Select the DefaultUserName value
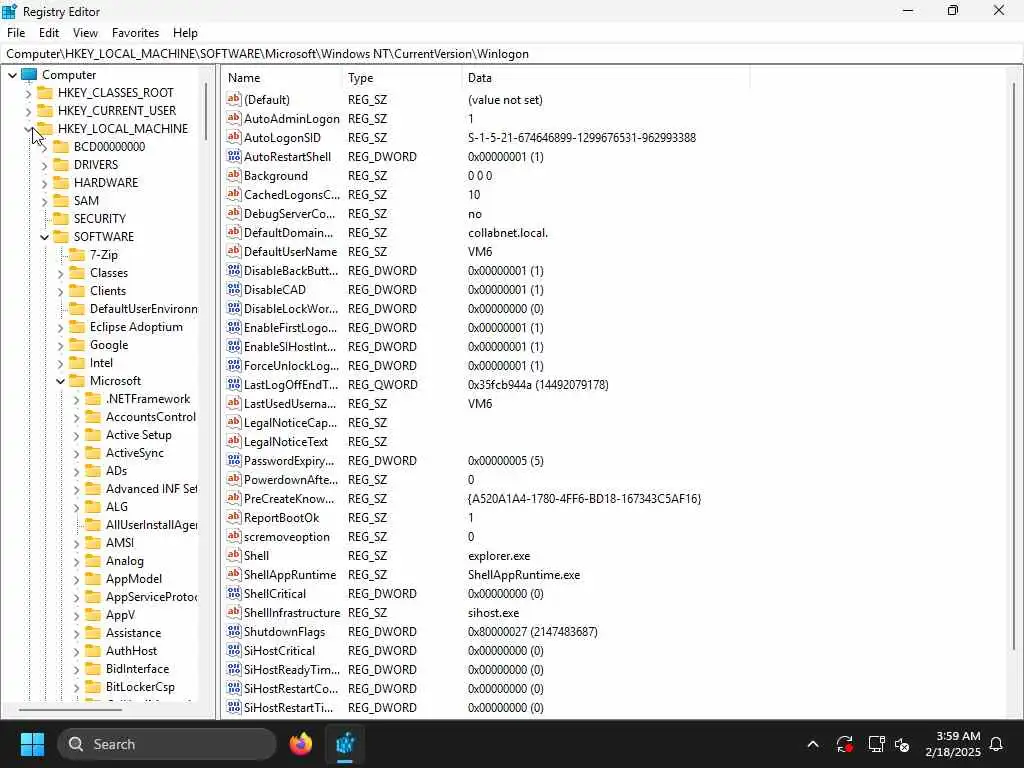This screenshot has height=768, width=1024. [x=291, y=251]
